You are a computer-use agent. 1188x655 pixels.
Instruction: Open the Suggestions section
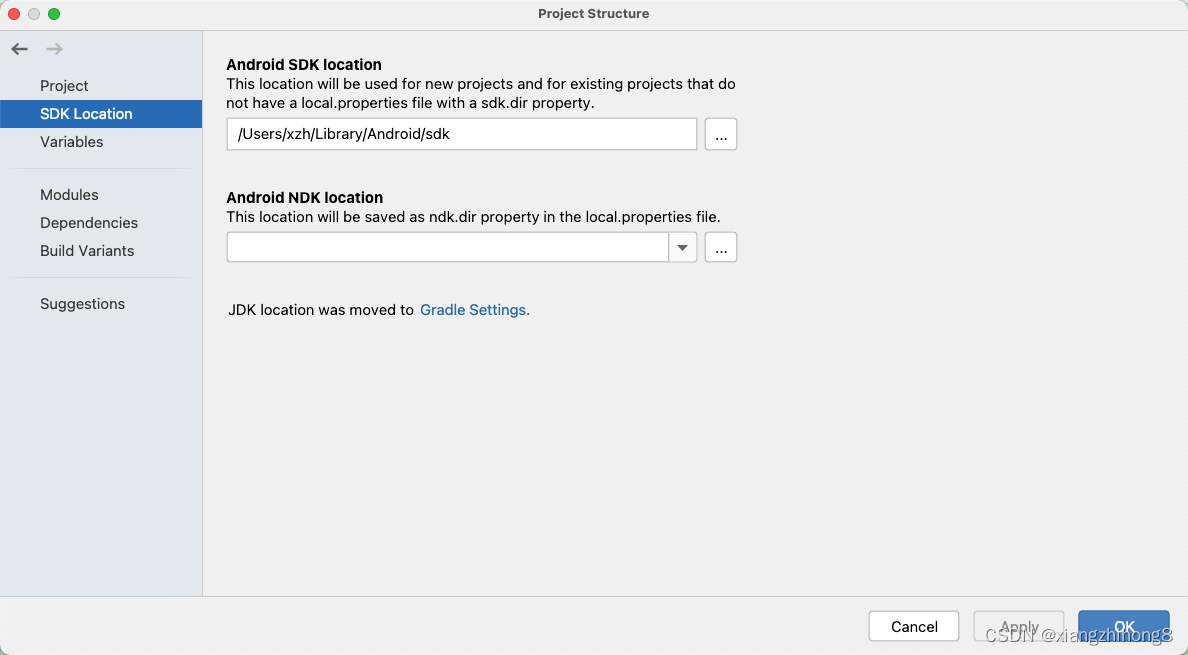pos(81,303)
